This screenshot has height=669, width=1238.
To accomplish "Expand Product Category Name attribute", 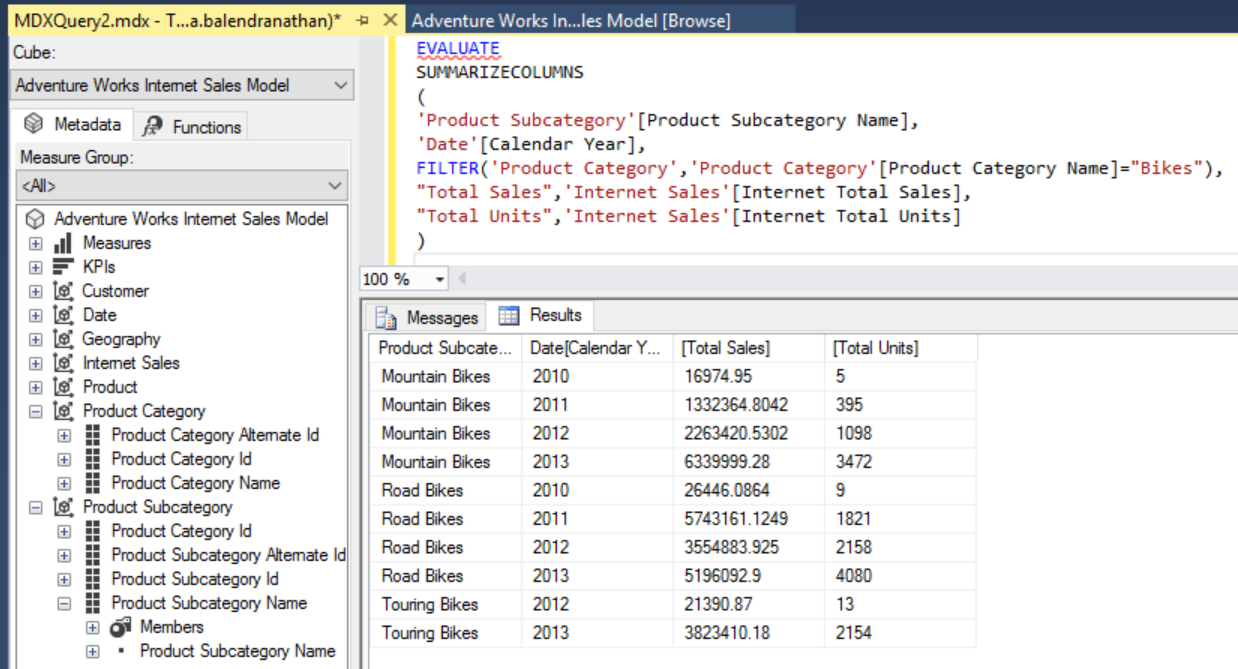I will coord(64,483).
